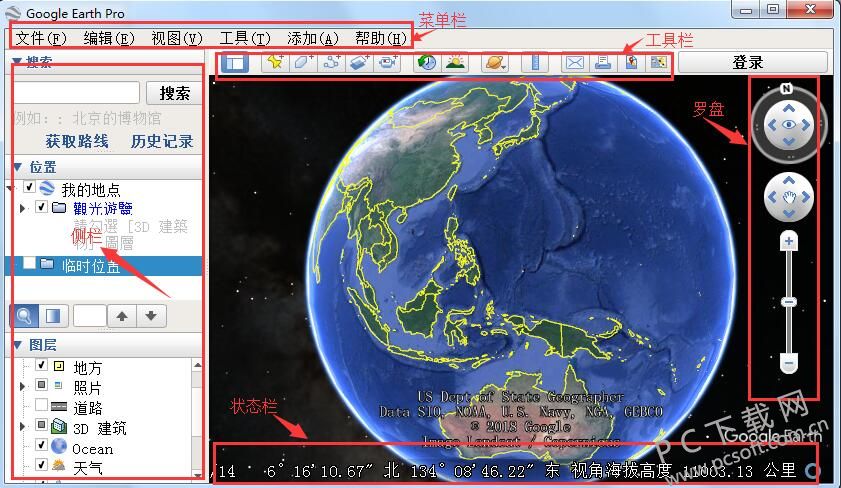This screenshot has width=841, height=488.
Task: Click the 登录 button
Action: click(x=753, y=62)
